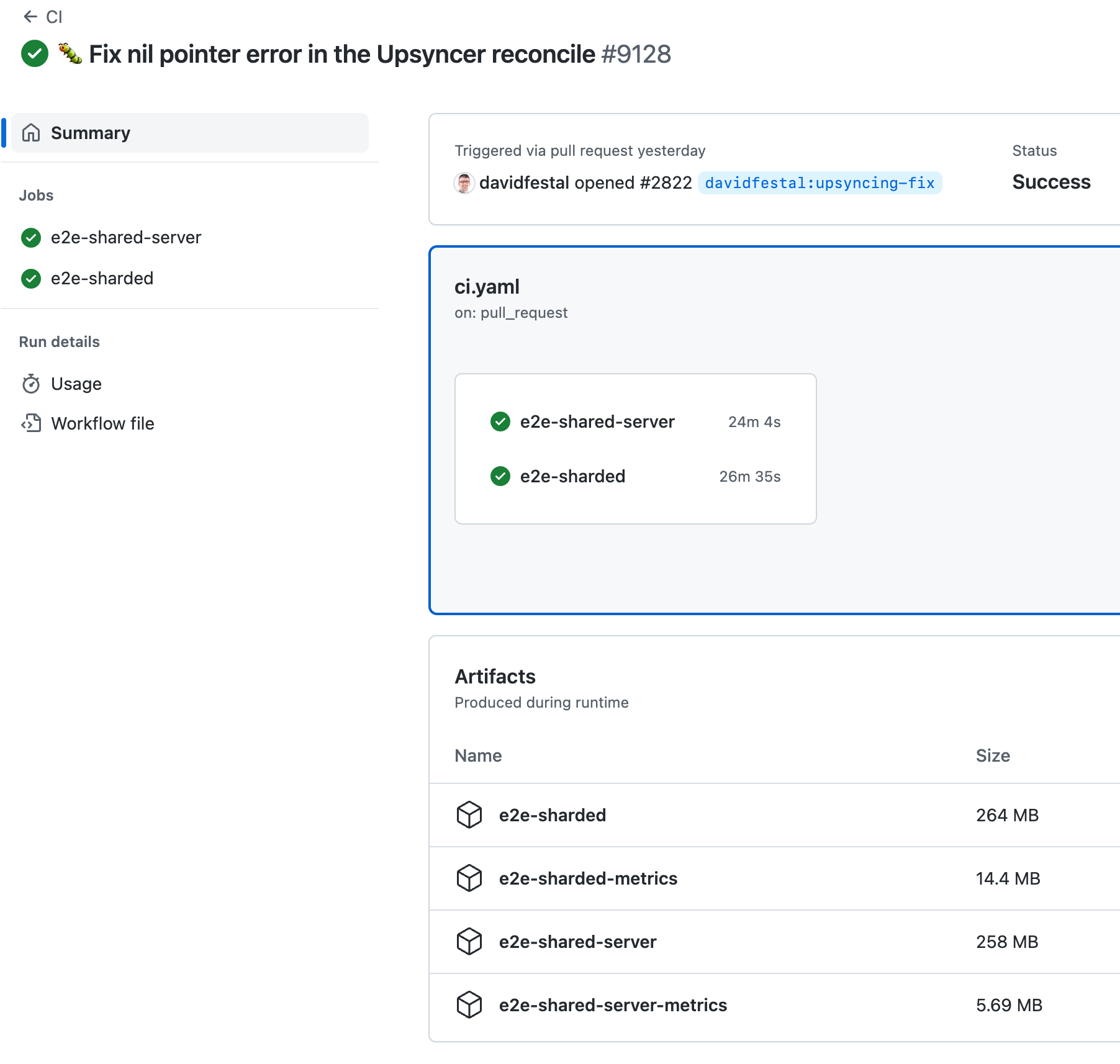Open pull request #2822
1120x1064 pixels.
click(x=667, y=183)
